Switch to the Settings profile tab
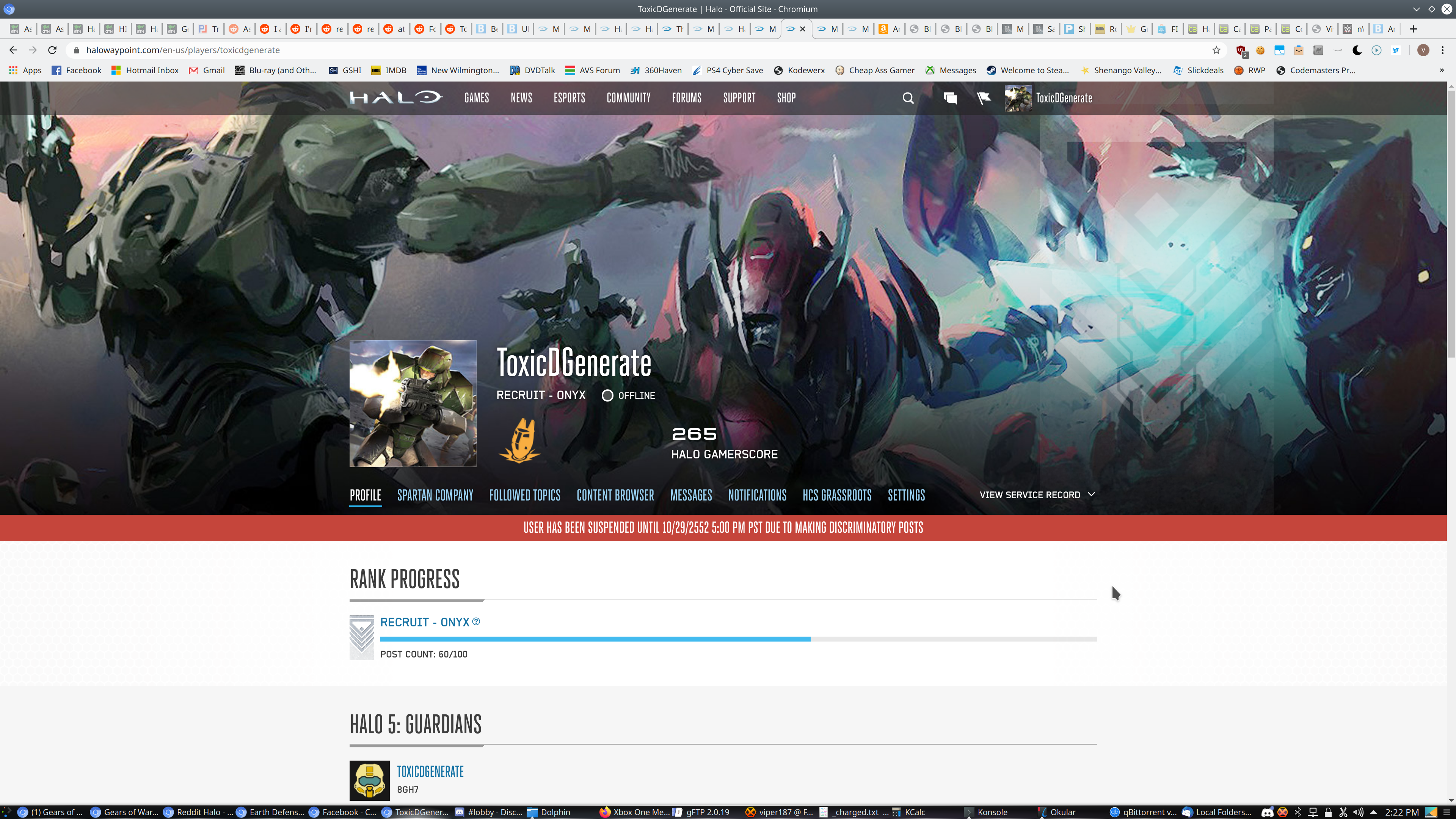Viewport: 1456px width, 819px height. (906, 495)
